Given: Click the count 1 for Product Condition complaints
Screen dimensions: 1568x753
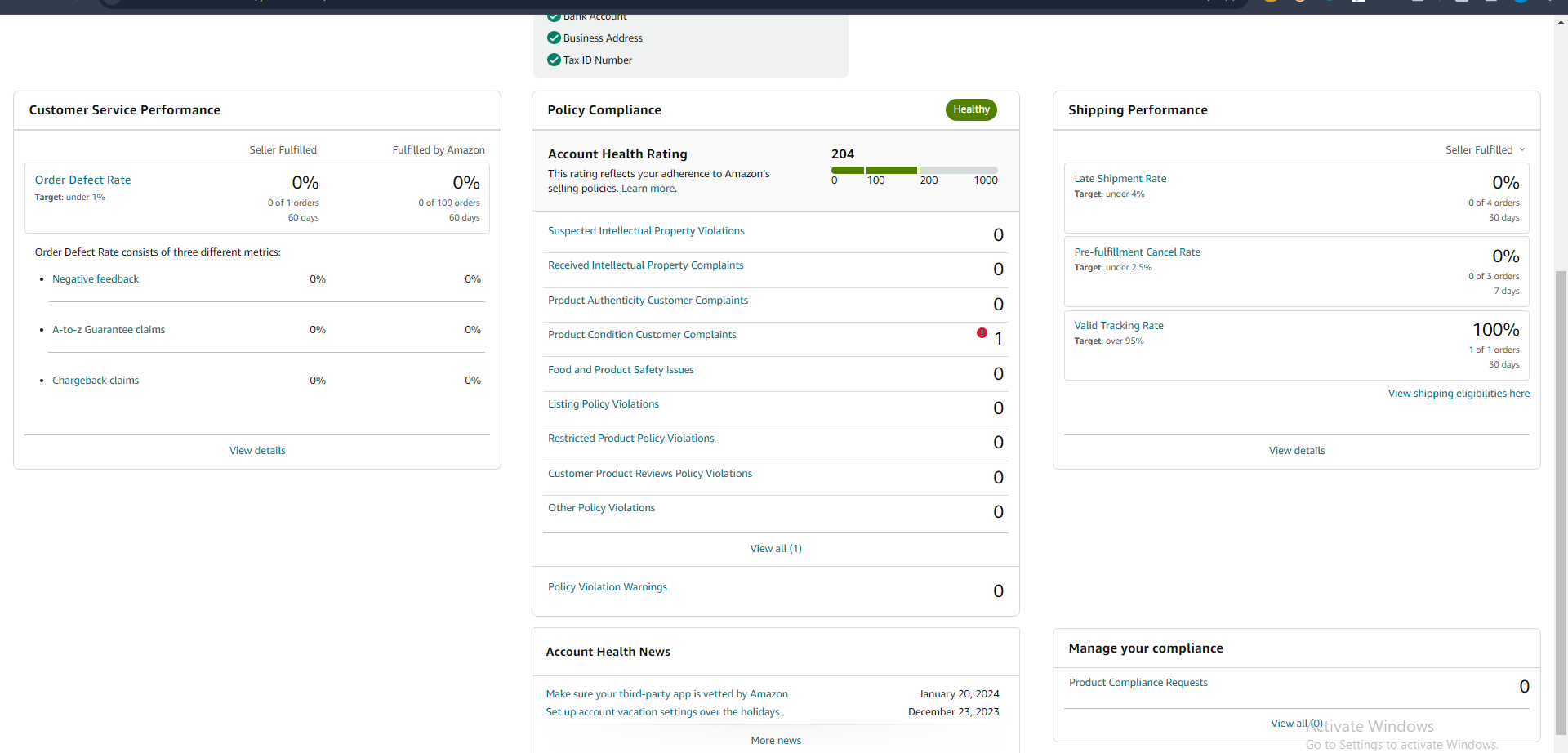Looking at the screenshot, I should coord(998,339).
